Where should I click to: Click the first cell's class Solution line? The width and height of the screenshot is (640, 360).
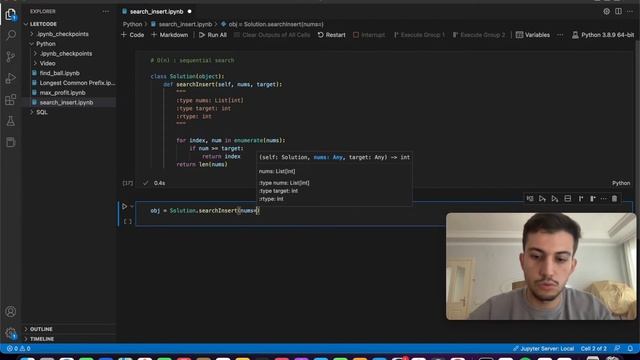tap(187, 76)
